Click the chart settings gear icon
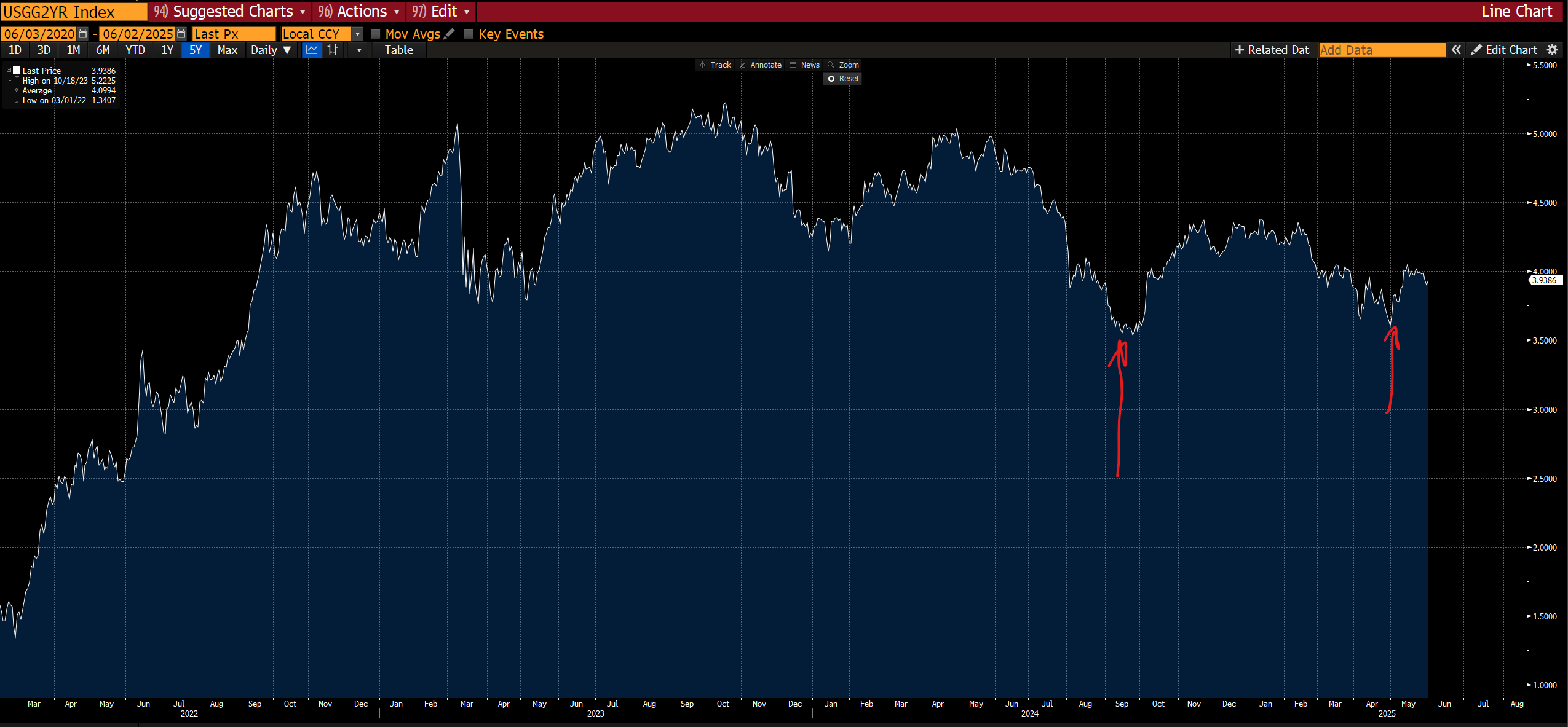This screenshot has height=727, width=1568. [1553, 50]
